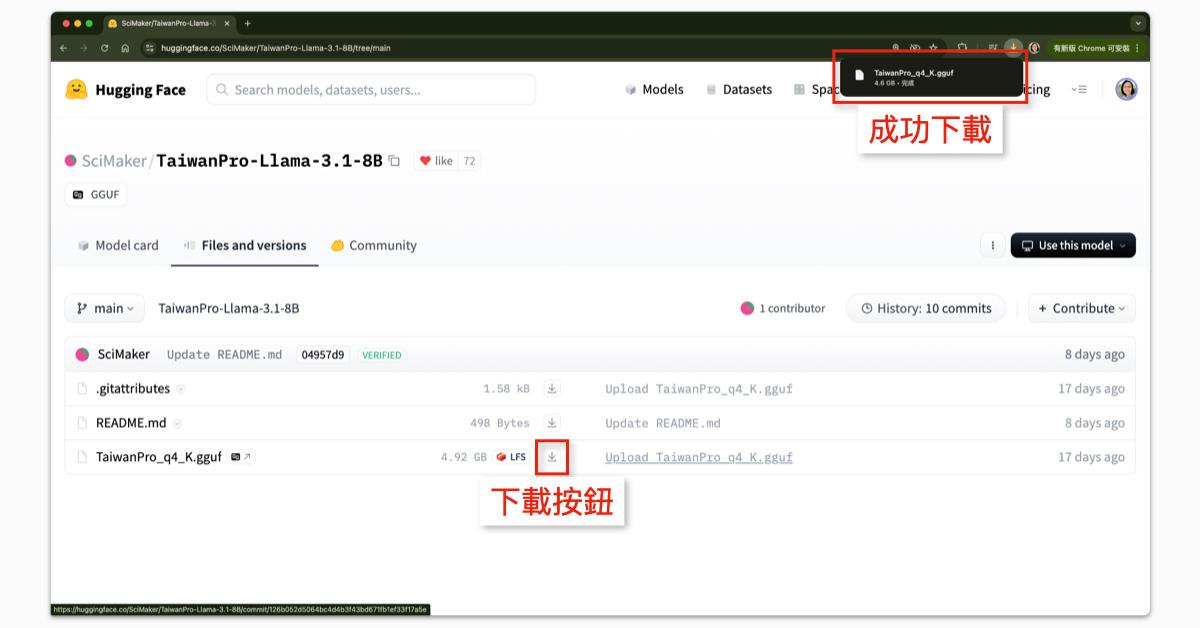
Task: Copy the TaiwanPro-Llama-3.1-8B model name
Action: click(394, 161)
